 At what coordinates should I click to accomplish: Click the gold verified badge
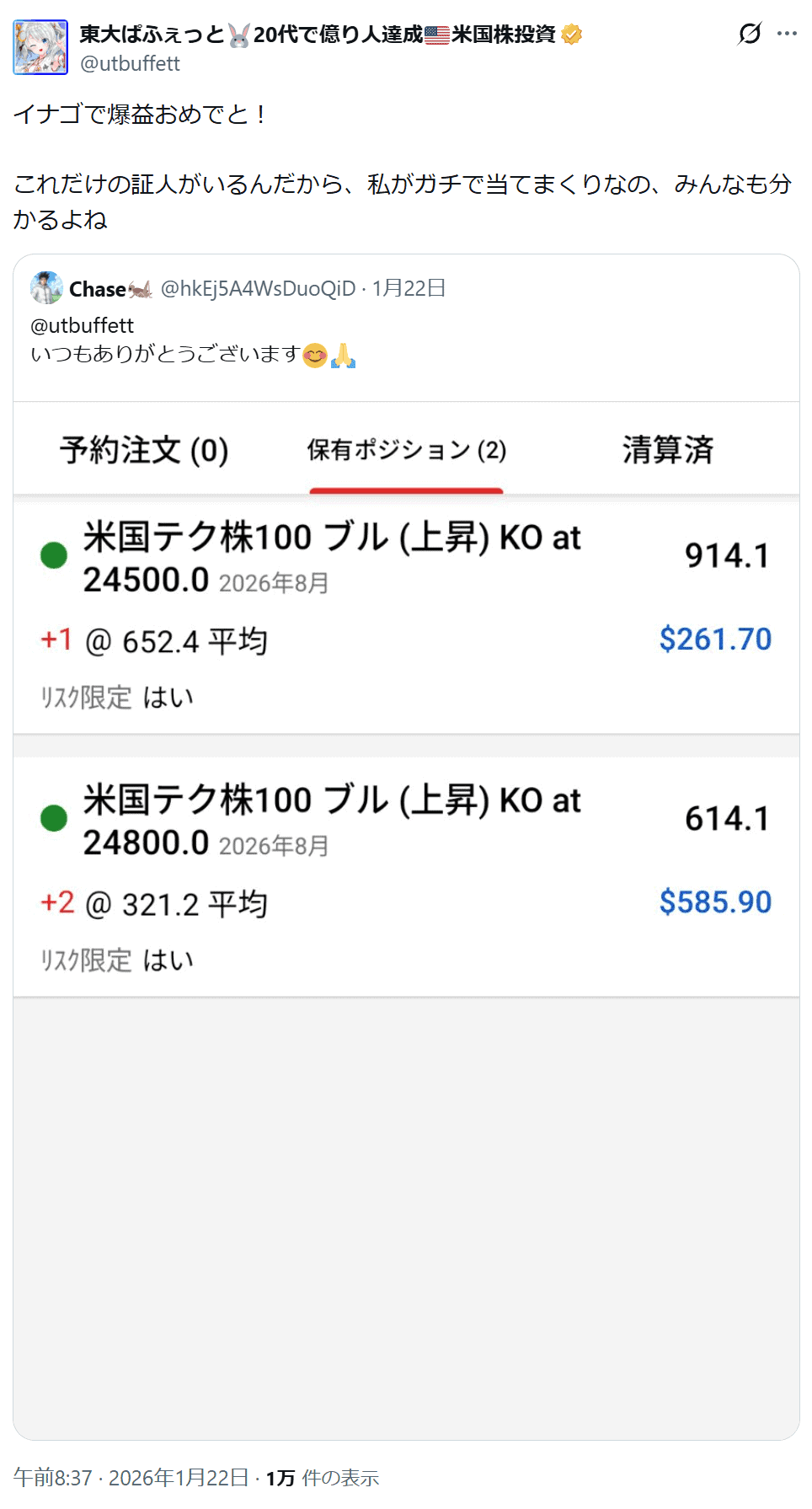[572, 35]
